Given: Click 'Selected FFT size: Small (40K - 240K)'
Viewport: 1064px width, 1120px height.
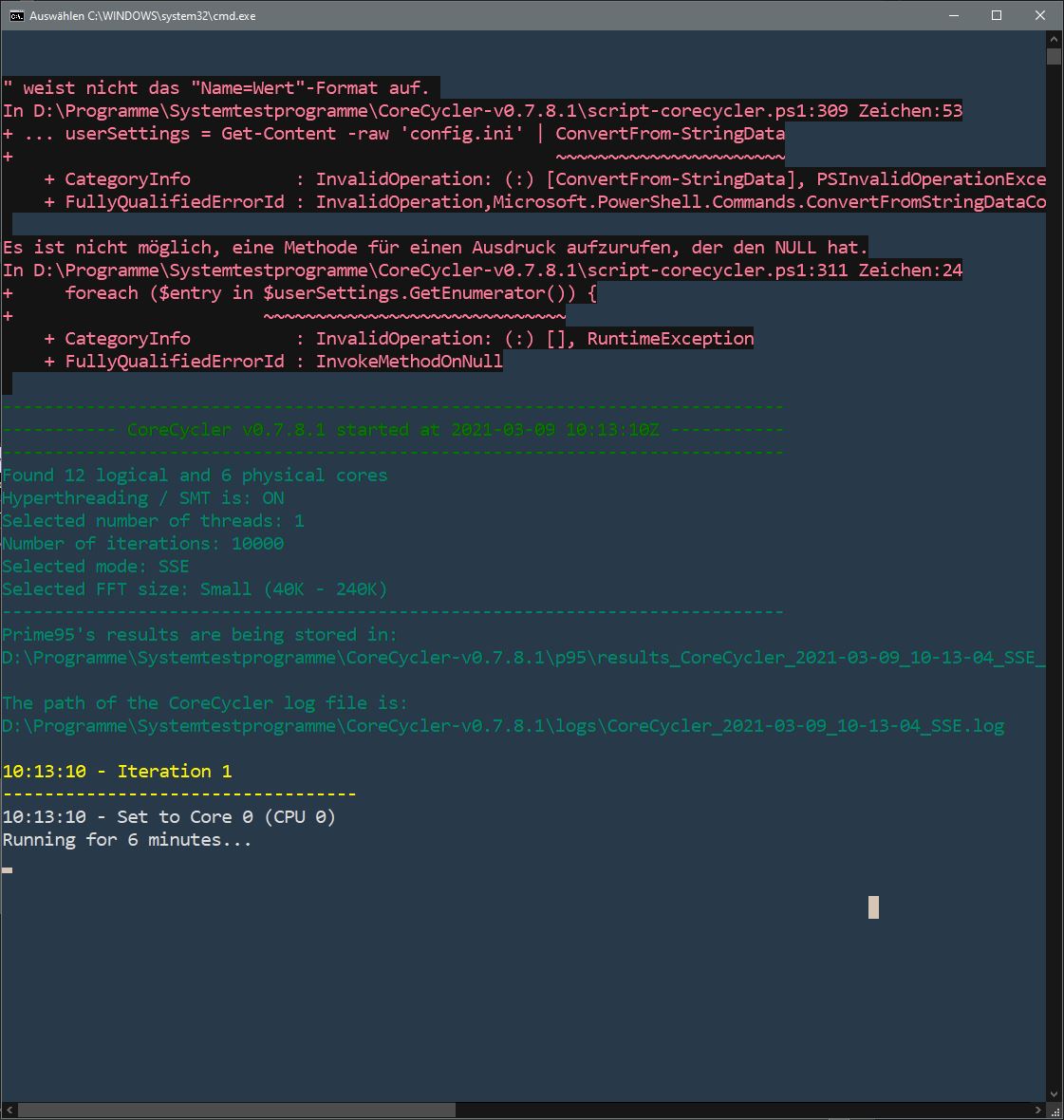Looking at the screenshot, I should tap(195, 589).
